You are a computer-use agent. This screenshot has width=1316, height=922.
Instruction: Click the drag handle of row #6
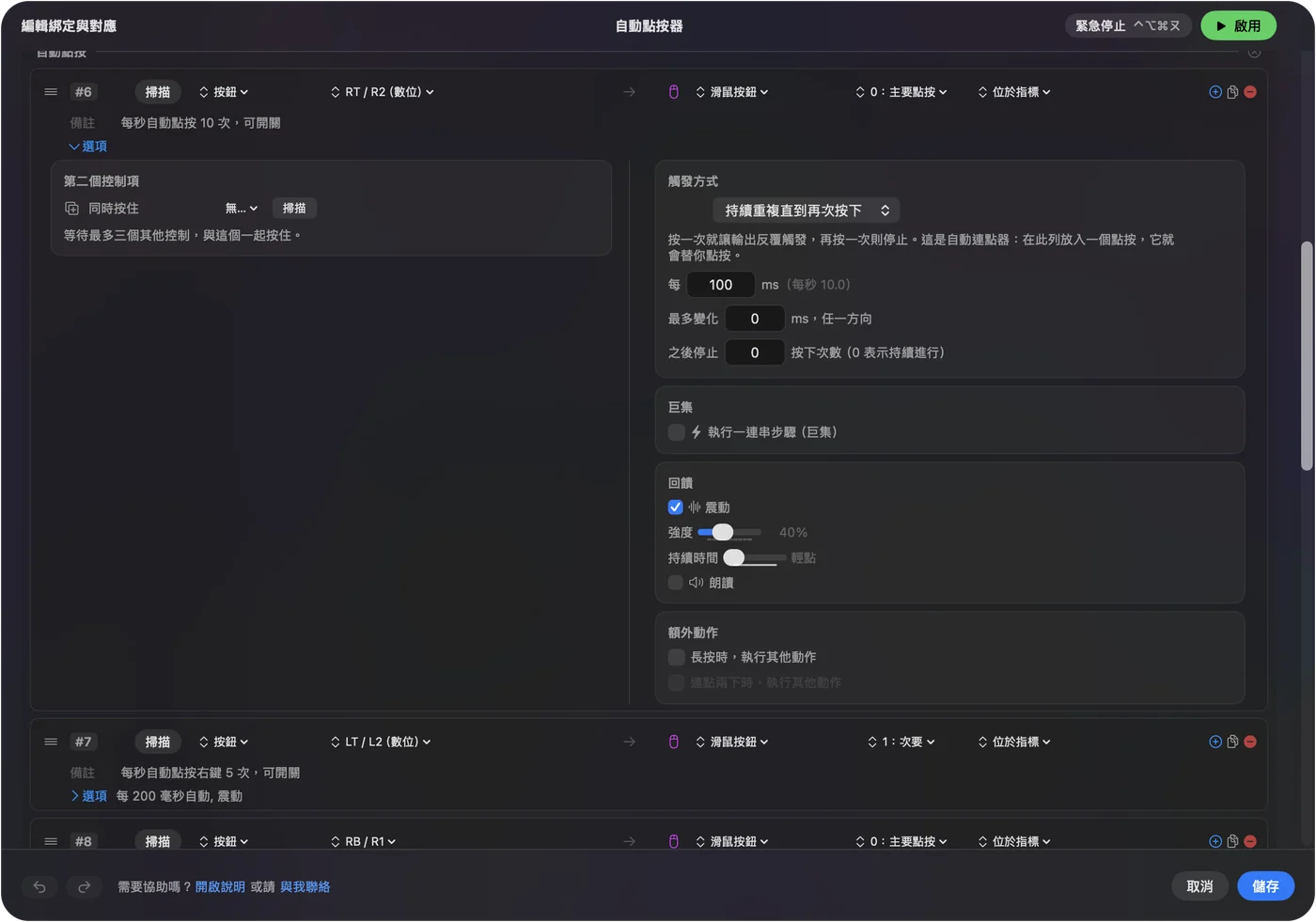tap(51, 92)
